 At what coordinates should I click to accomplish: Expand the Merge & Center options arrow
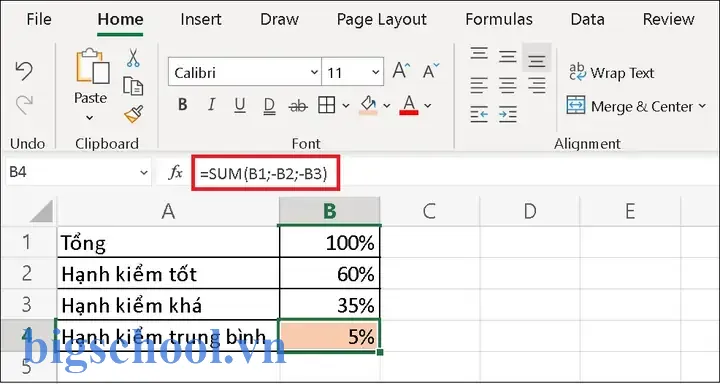pyautogui.click(x=702, y=106)
